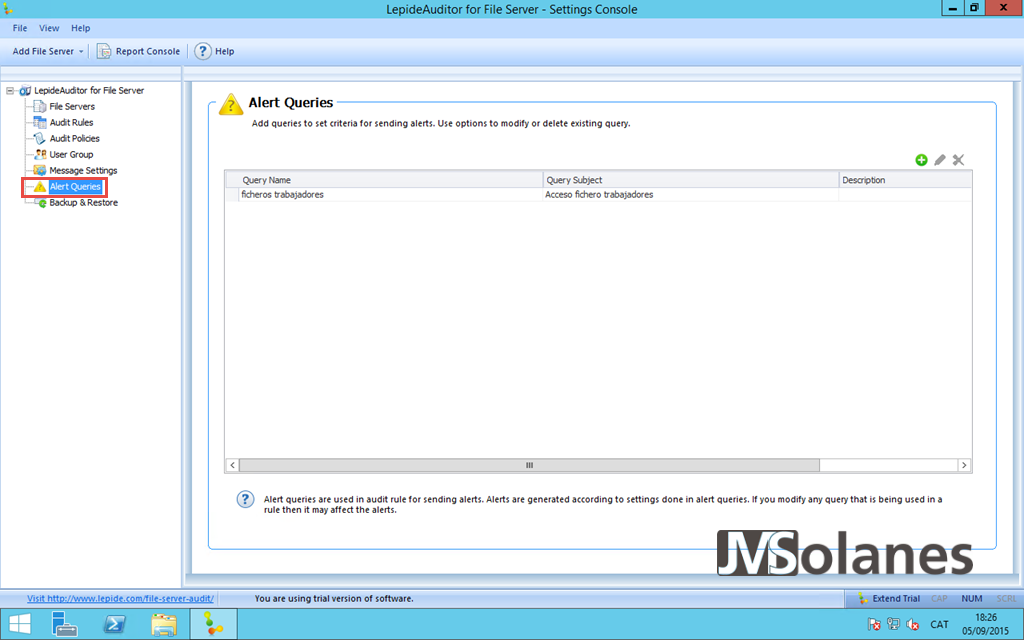The width and height of the screenshot is (1024, 640).
Task: Click the Report Console icon
Action: click(x=104, y=51)
